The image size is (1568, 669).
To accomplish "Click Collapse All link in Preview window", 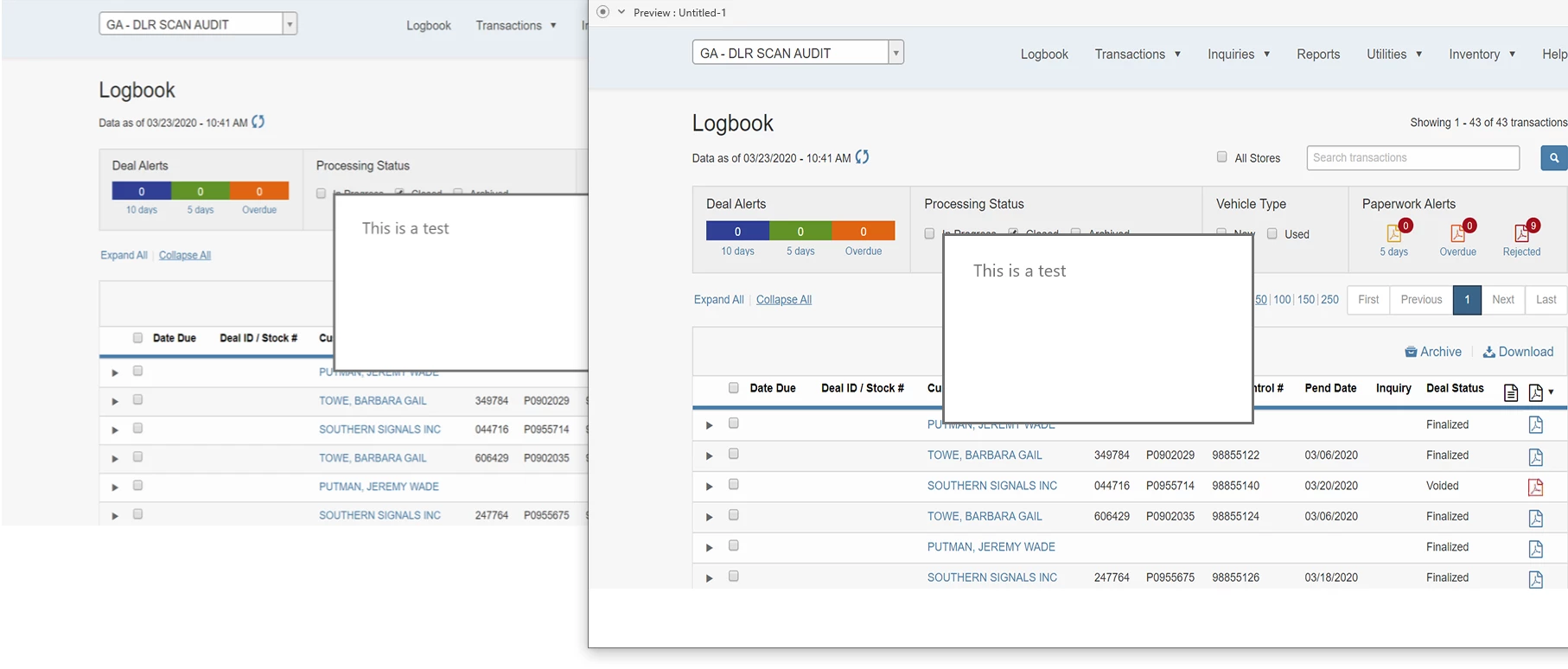I will tap(783, 300).
